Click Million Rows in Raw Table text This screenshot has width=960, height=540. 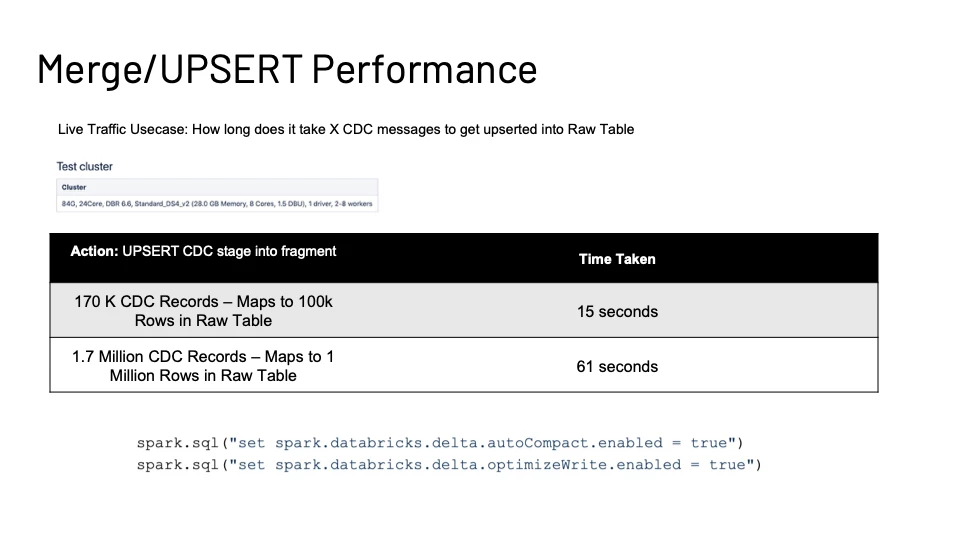tap(203, 375)
